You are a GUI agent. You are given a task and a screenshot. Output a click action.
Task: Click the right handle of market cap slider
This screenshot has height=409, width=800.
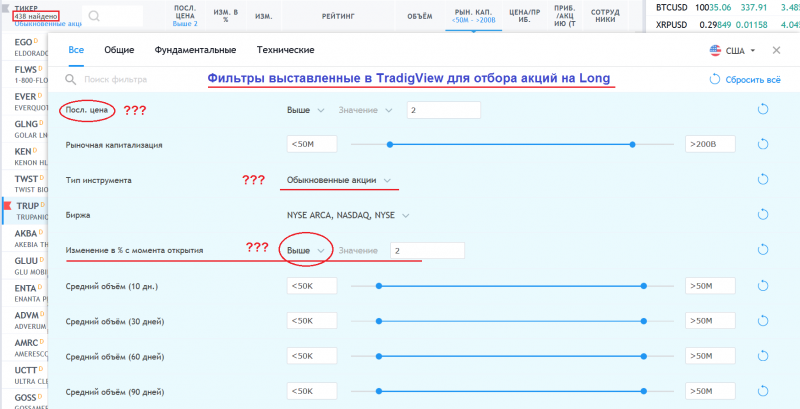(x=633, y=144)
